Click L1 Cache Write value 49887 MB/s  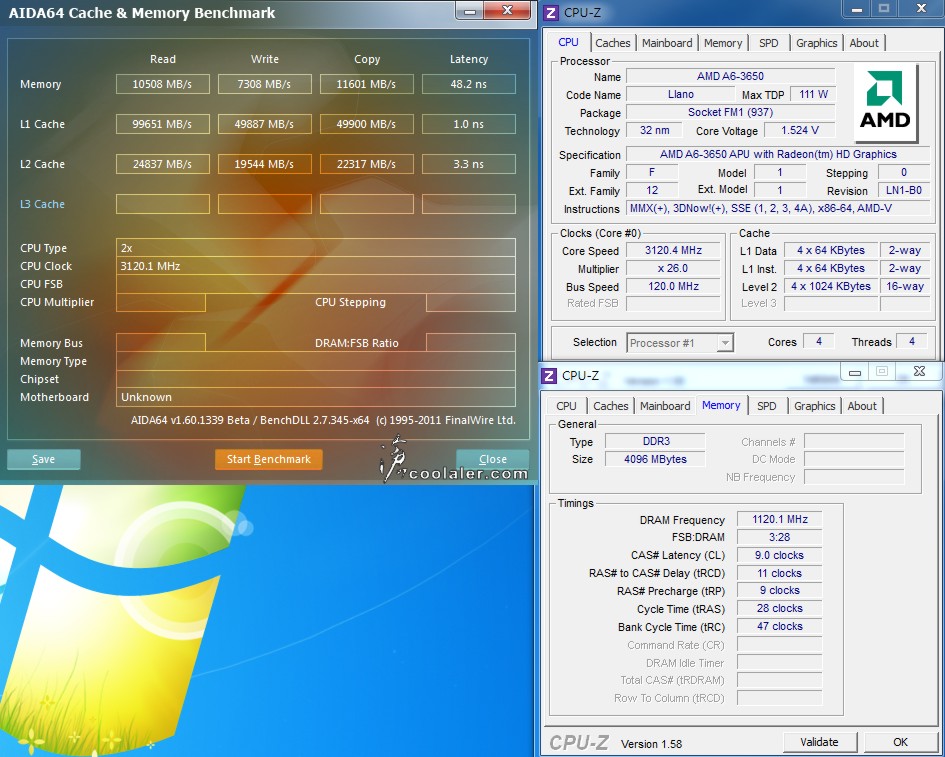[x=265, y=124]
